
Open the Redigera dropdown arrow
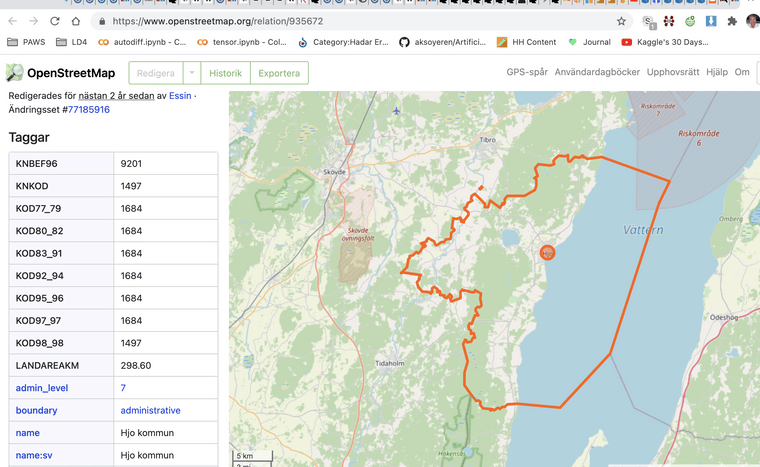point(191,73)
